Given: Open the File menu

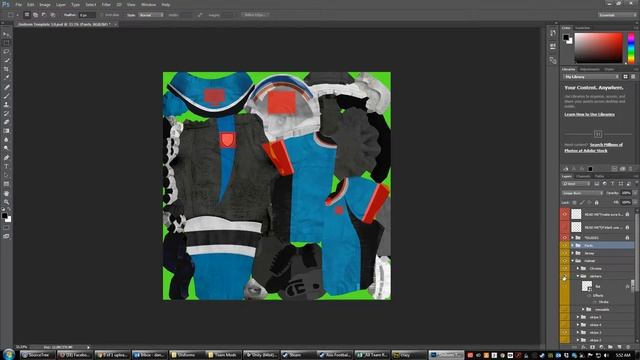Looking at the screenshot, I should click(x=18, y=4).
